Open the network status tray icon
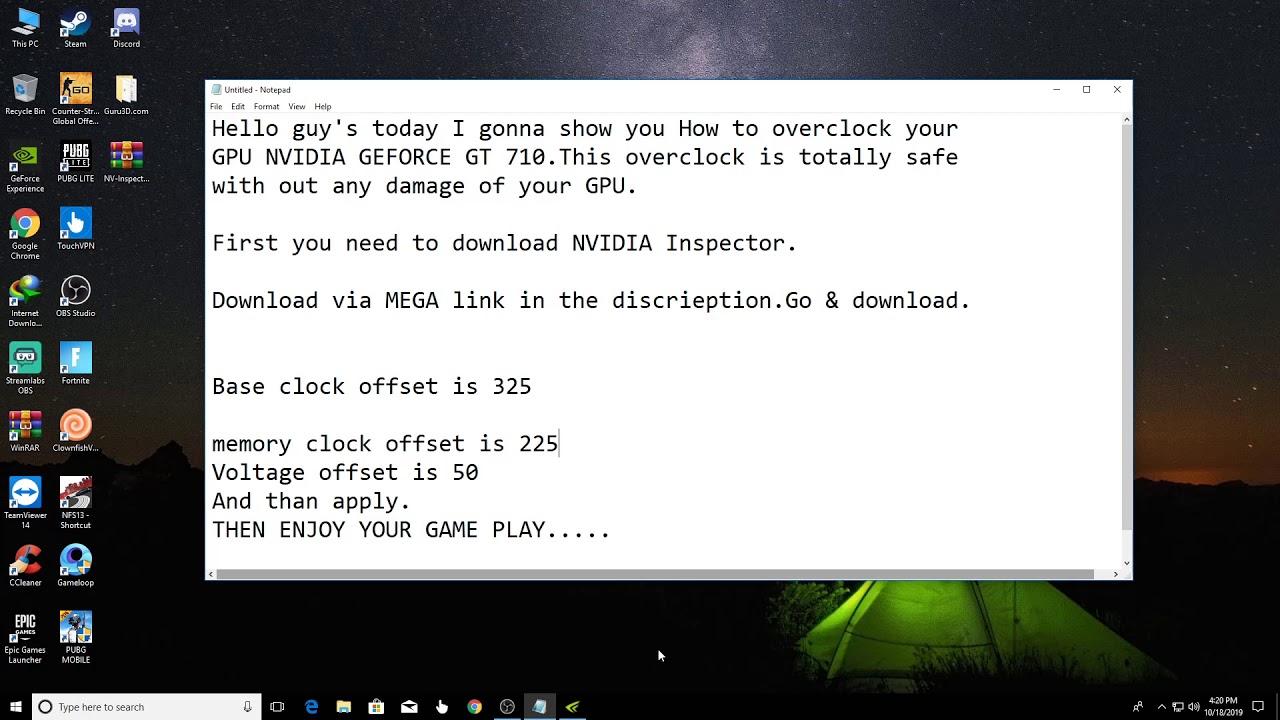 click(1178, 707)
